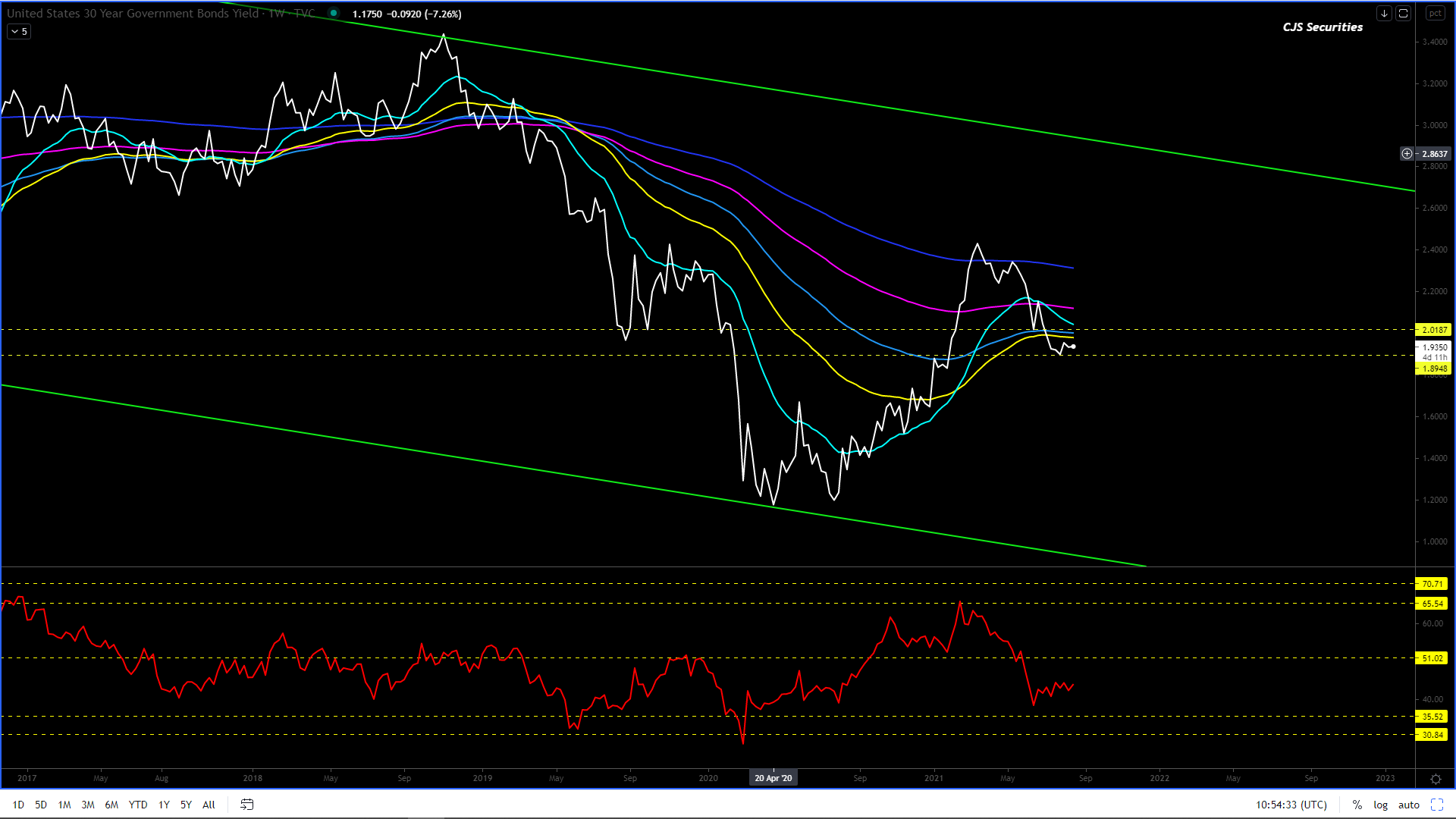Click the green status dot near symbol title
Screen dimensions: 1456x819
(x=334, y=13)
